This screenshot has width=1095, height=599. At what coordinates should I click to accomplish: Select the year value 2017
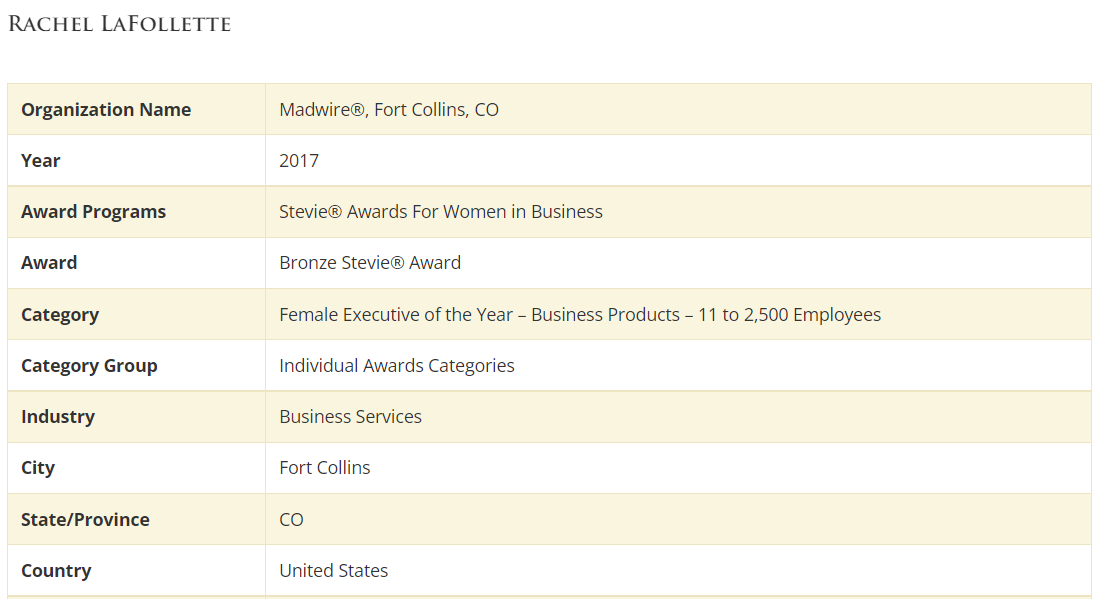[x=299, y=161]
